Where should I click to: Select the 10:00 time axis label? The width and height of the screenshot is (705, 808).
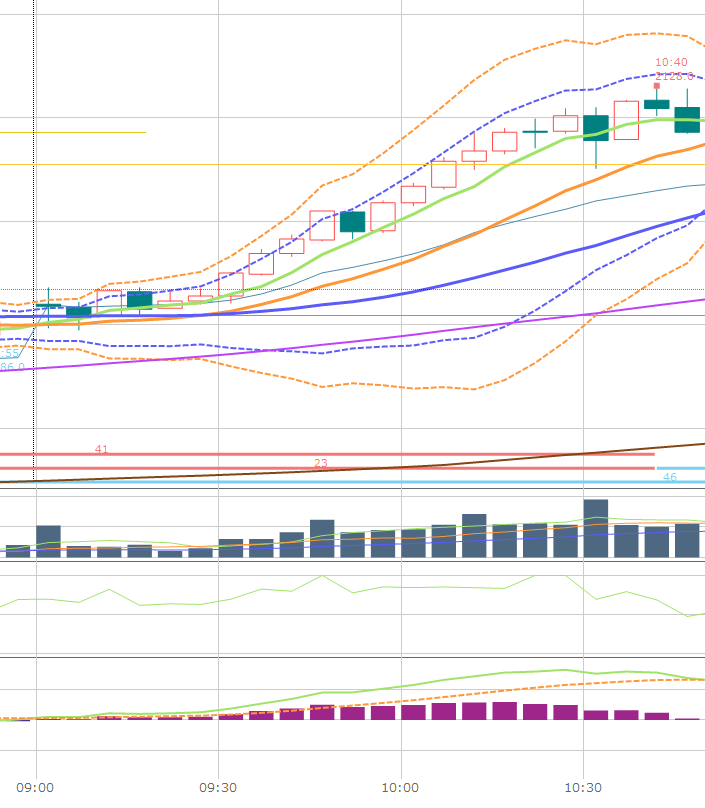pos(400,787)
